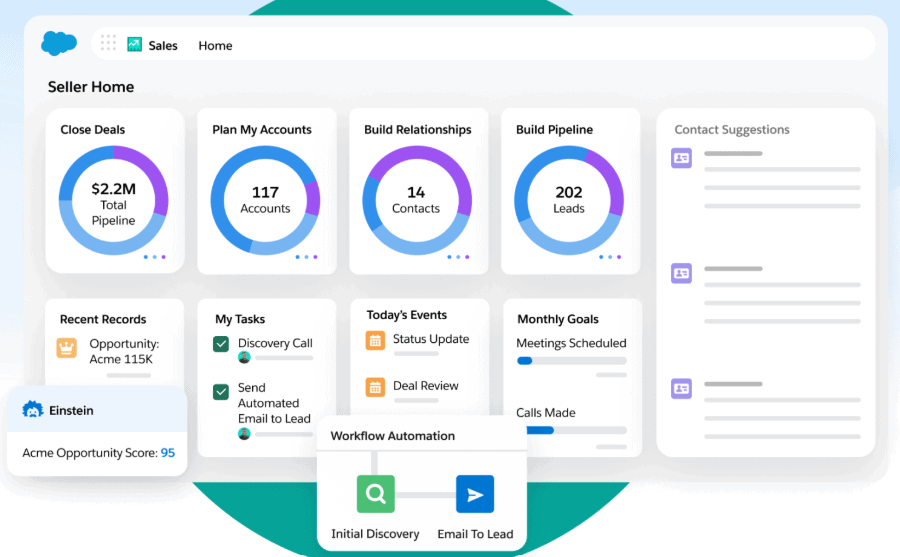Screen dimensions: 900x557
Task: Click the Deal Review calendar icon
Action: (x=375, y=387)
